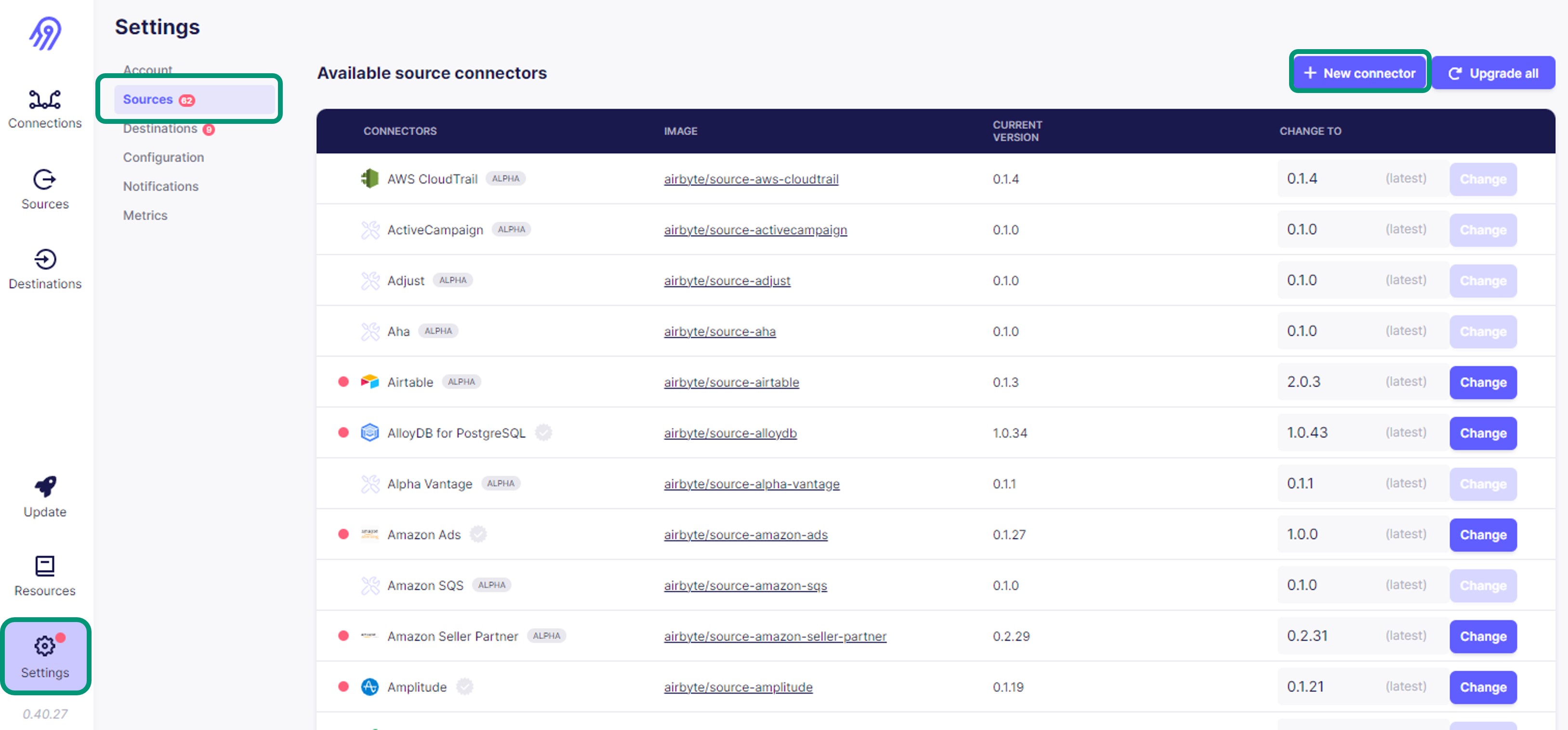Image resolution: width=1568 pixels, height=730 pixels.
Task: Click the New connector button
Action: (x=1359, y=73)
